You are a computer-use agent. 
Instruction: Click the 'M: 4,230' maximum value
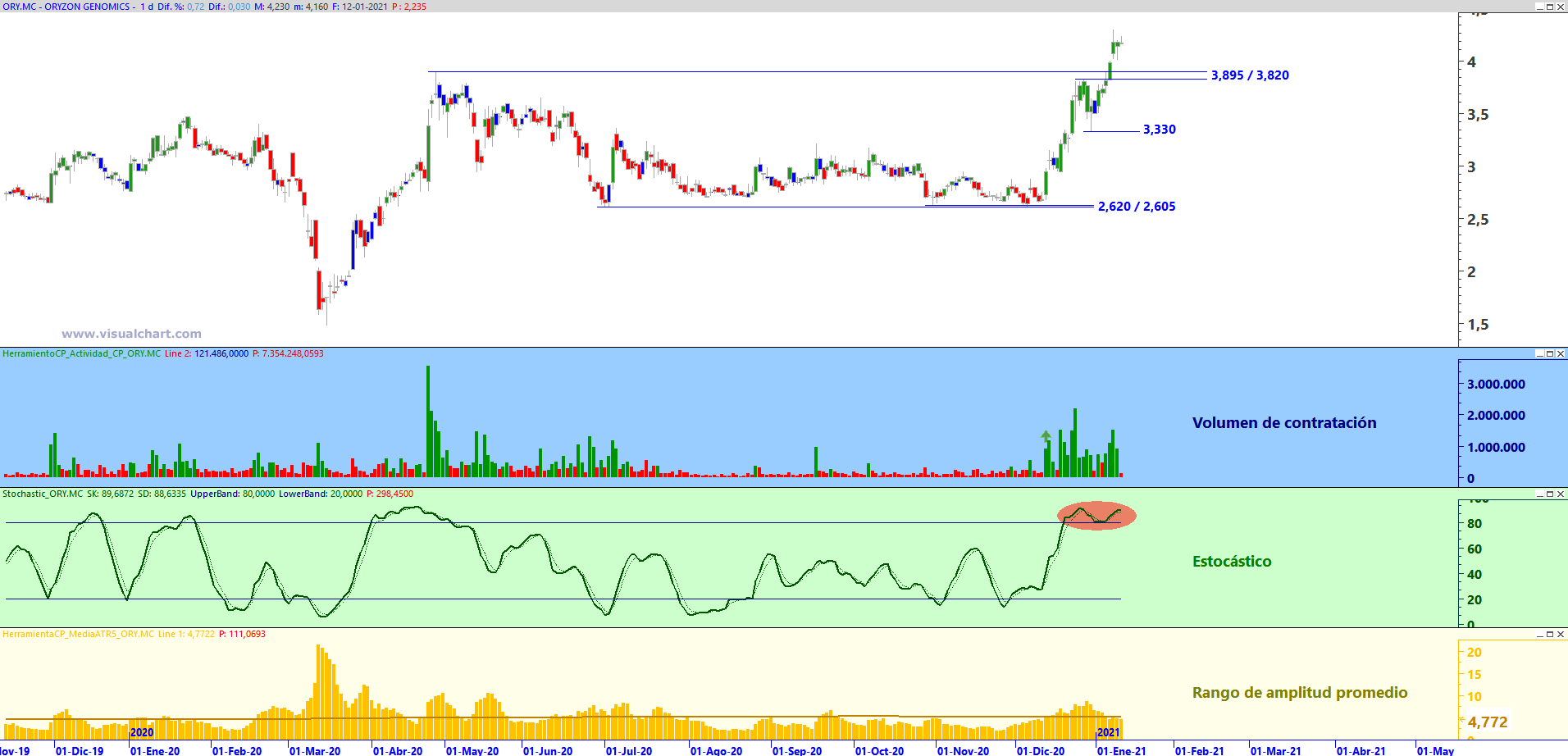tap(272, 7)
